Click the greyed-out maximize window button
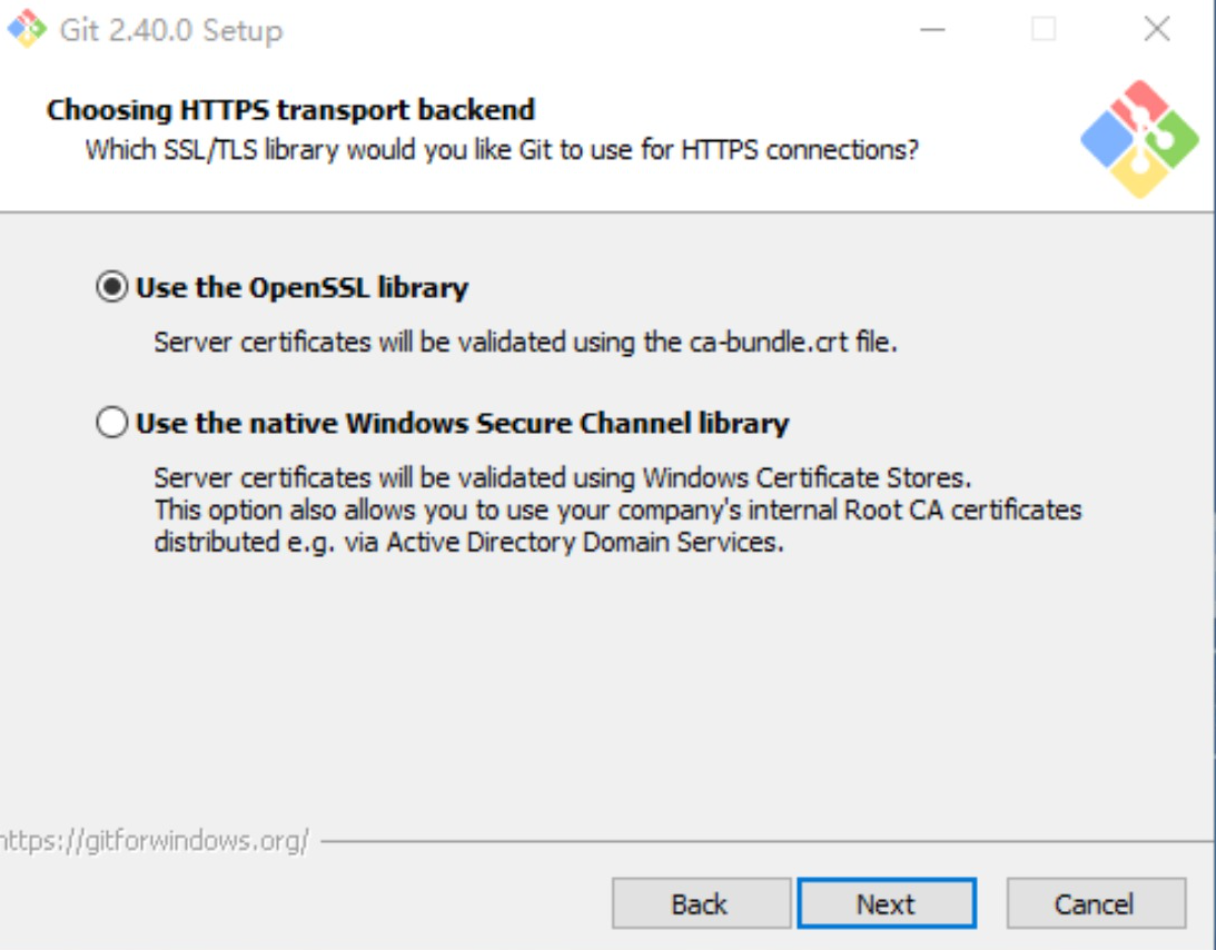Screen dimensions: 1216x950 [1043, 29]
